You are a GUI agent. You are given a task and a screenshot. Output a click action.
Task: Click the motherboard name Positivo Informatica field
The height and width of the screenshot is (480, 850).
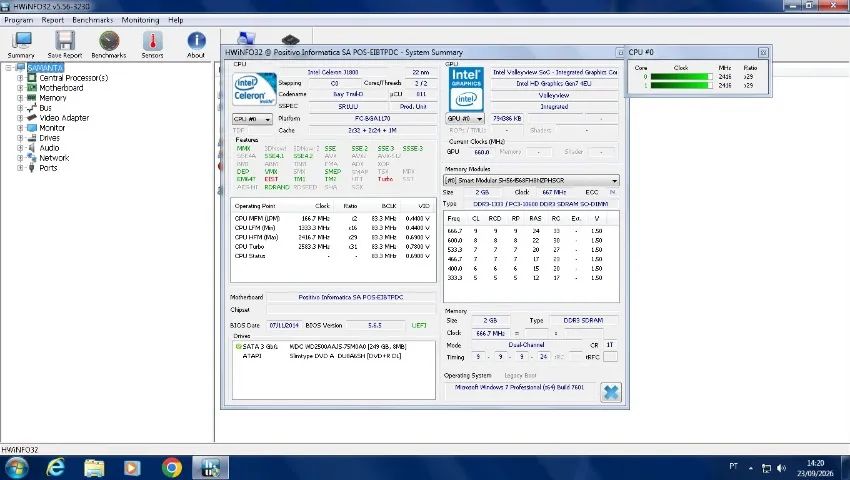(x=351, y=297)
